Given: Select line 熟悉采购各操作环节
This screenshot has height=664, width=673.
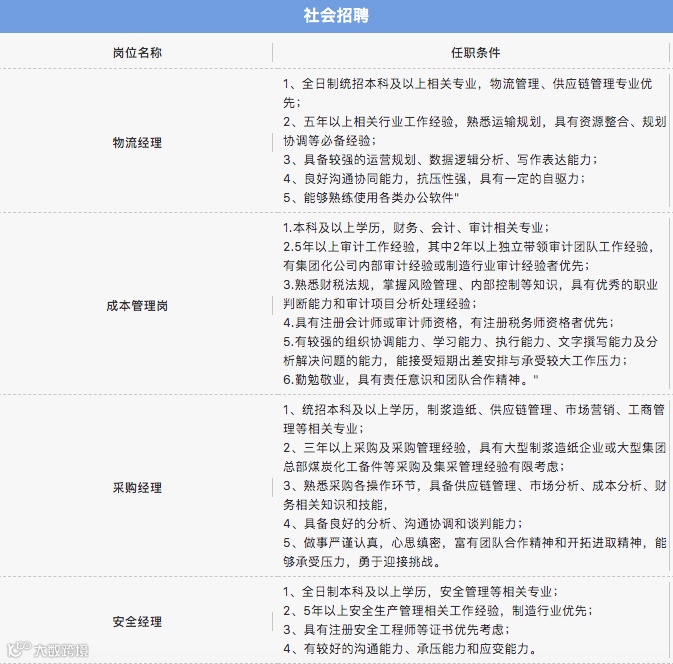Looking at the screenshot, I should tap(474, 486).
